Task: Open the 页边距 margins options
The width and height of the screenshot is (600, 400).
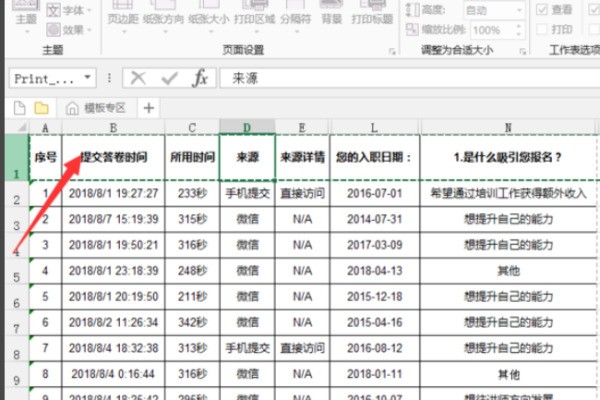Action: 123,15
